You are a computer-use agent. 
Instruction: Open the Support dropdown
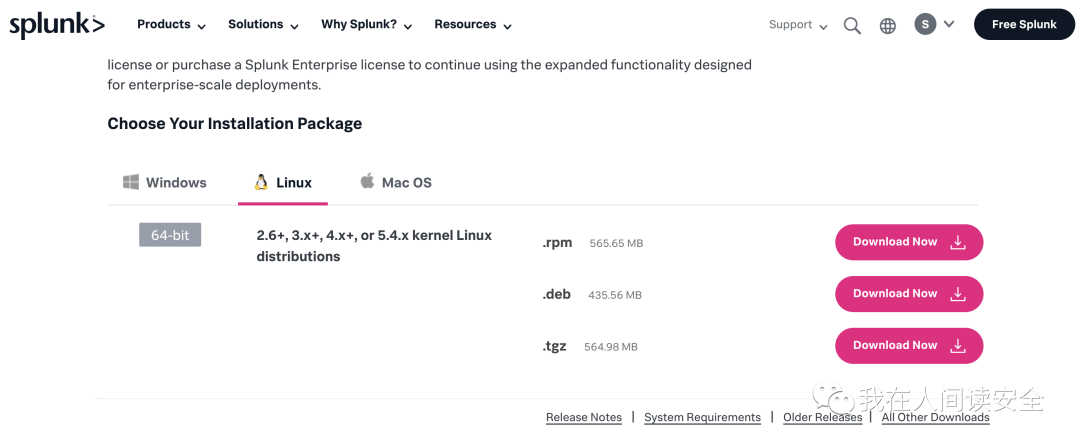coord(798,25)
